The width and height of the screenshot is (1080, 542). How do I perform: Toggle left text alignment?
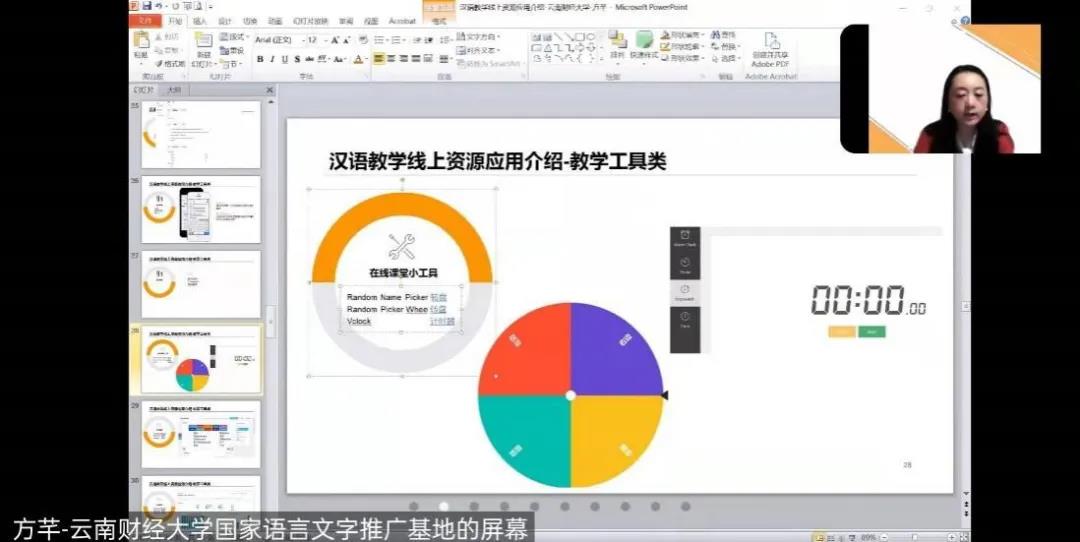pyautogui.click(x=379, y=59)
